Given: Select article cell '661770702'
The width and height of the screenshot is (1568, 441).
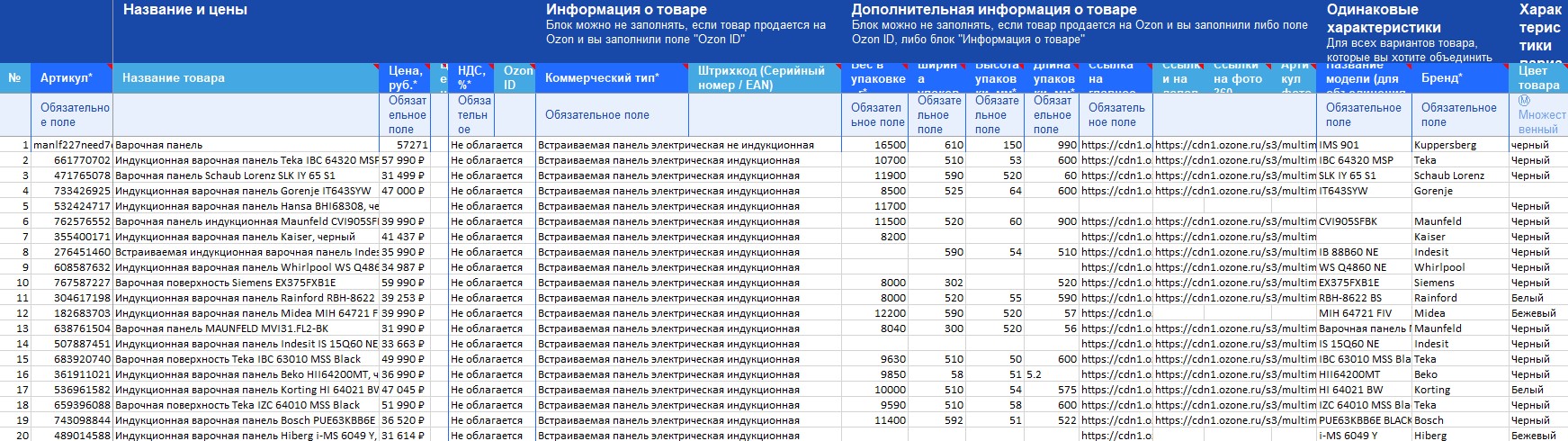Looking at the screenshot, I should point(72,160).
